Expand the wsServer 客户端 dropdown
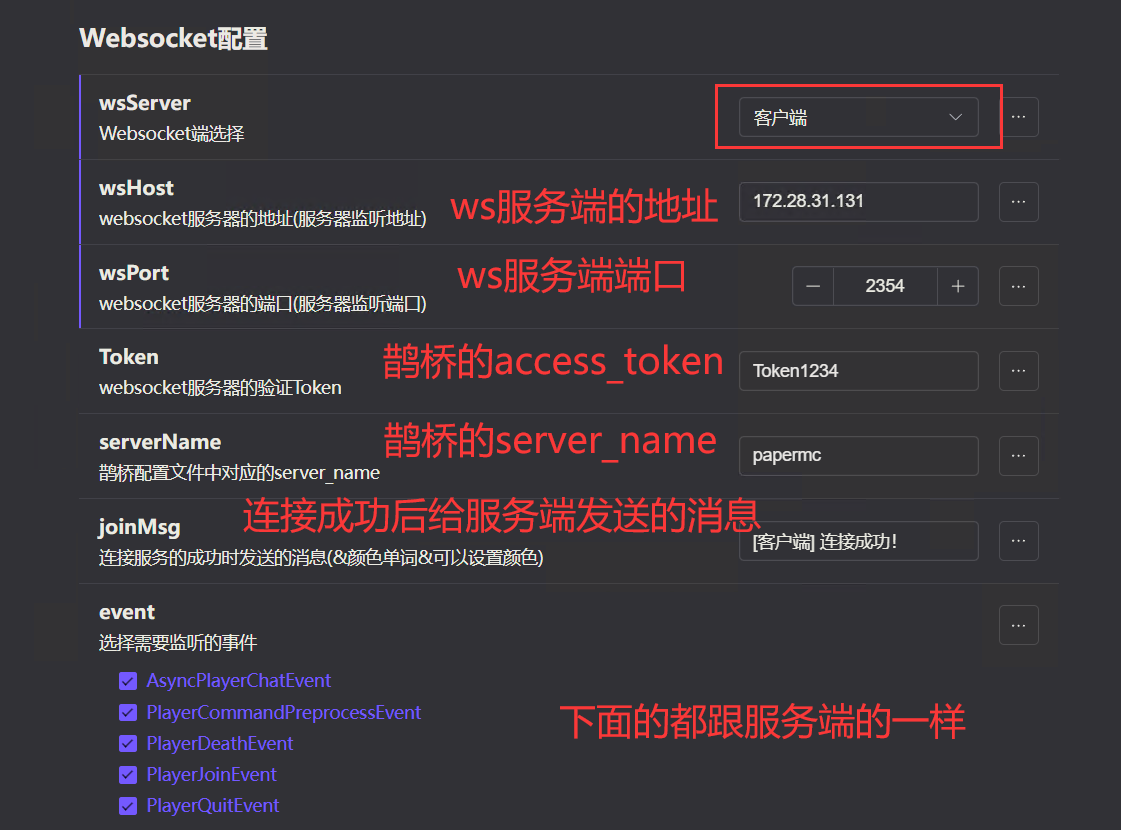This screenshot has height=830, width=1121. (x=858, y=118)
